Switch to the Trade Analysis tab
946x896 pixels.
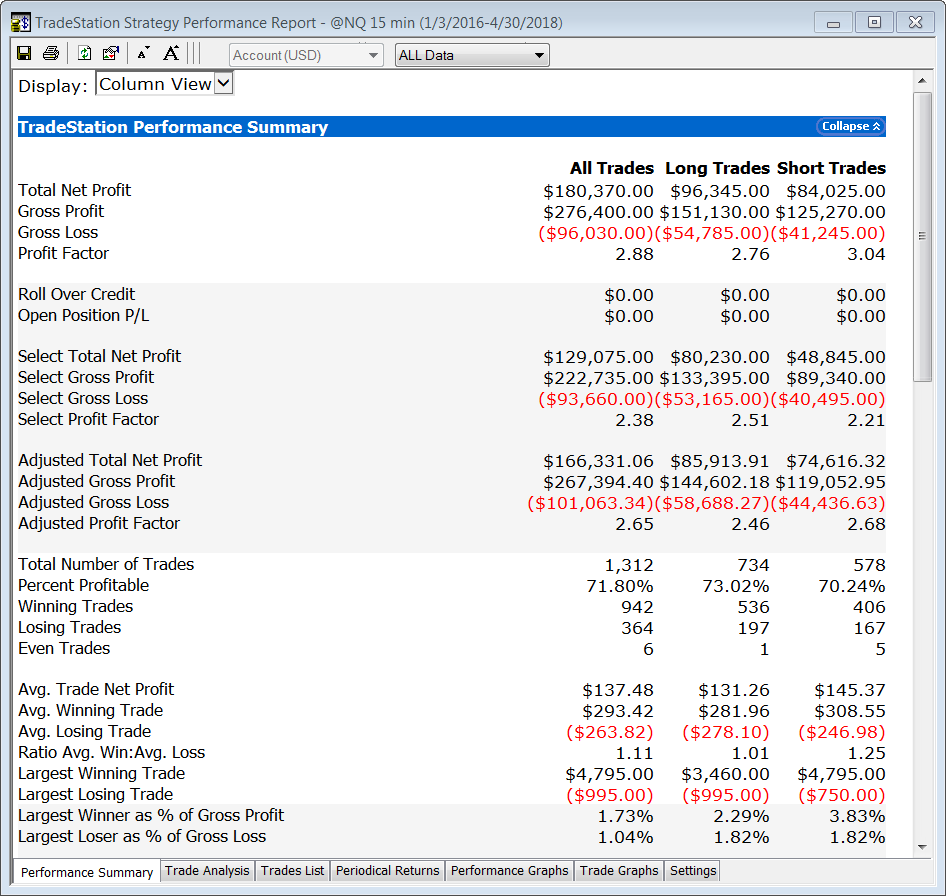pos(207,871)
